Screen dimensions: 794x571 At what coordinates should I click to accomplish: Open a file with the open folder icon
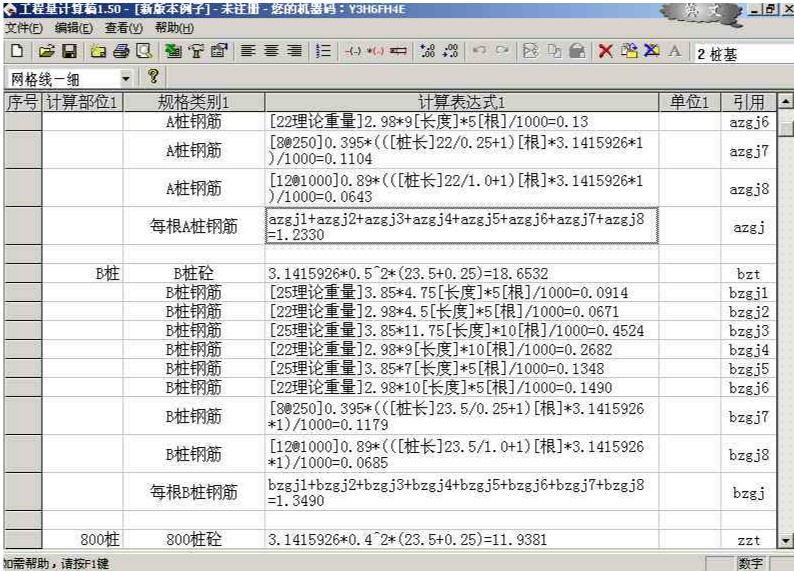pyautogui.click(x=46, y=51)
